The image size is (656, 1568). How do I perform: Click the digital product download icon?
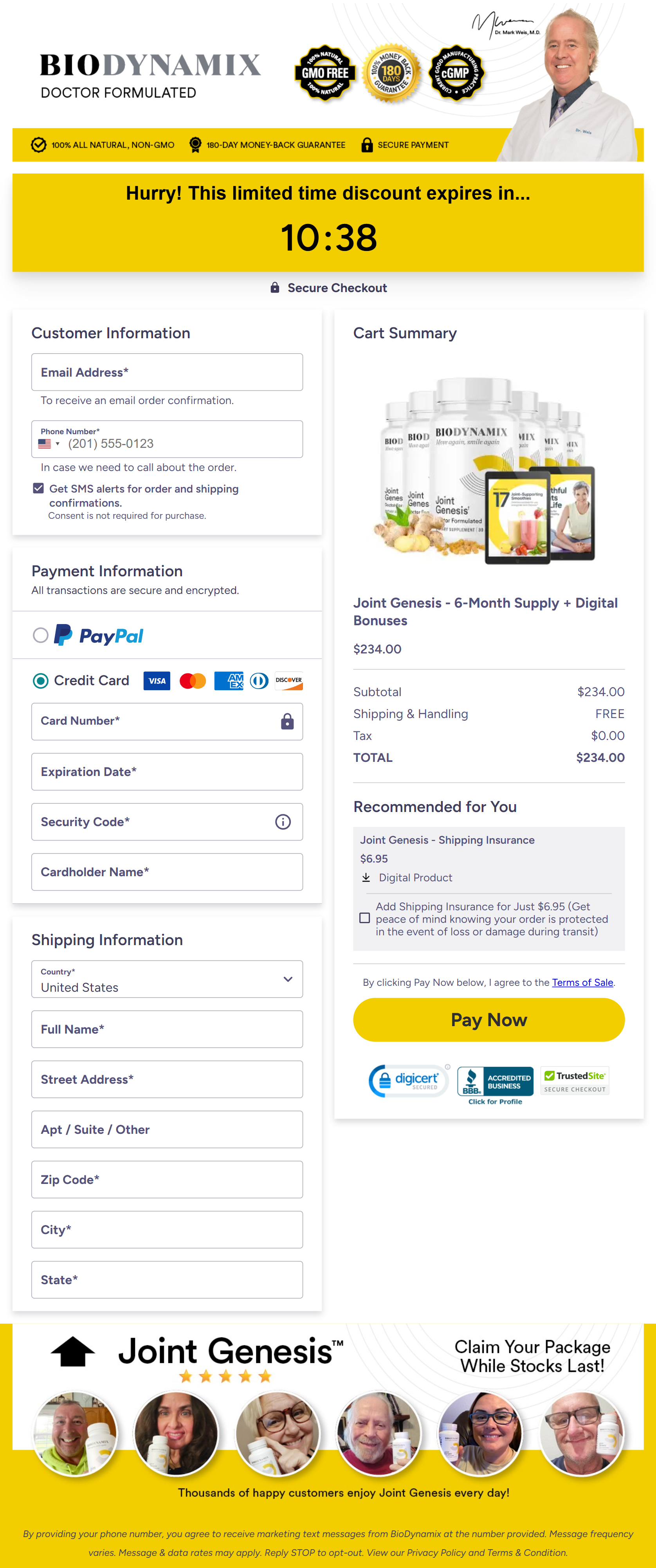[366, 877]
